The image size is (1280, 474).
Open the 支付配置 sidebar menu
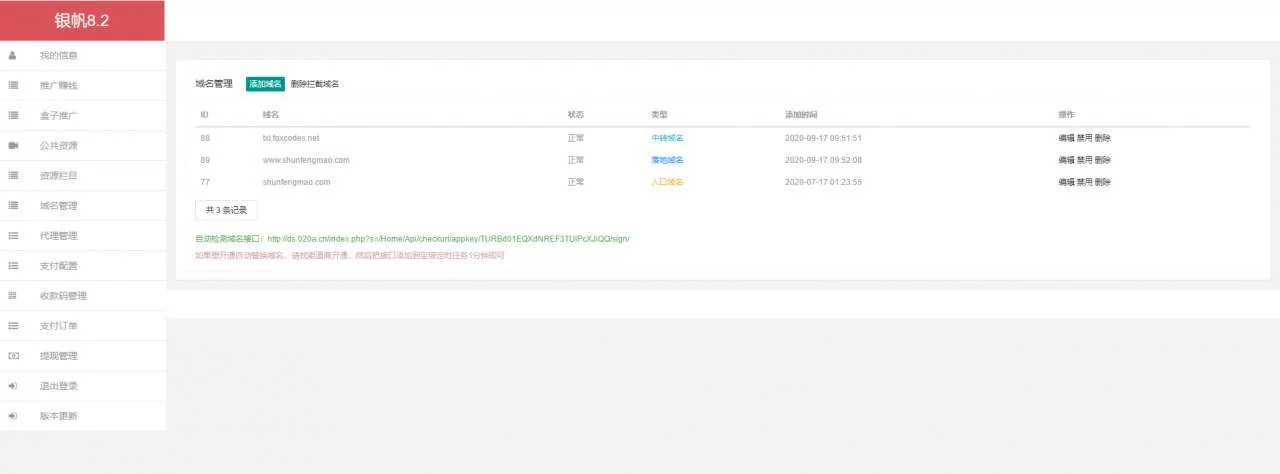click(58, 266)
